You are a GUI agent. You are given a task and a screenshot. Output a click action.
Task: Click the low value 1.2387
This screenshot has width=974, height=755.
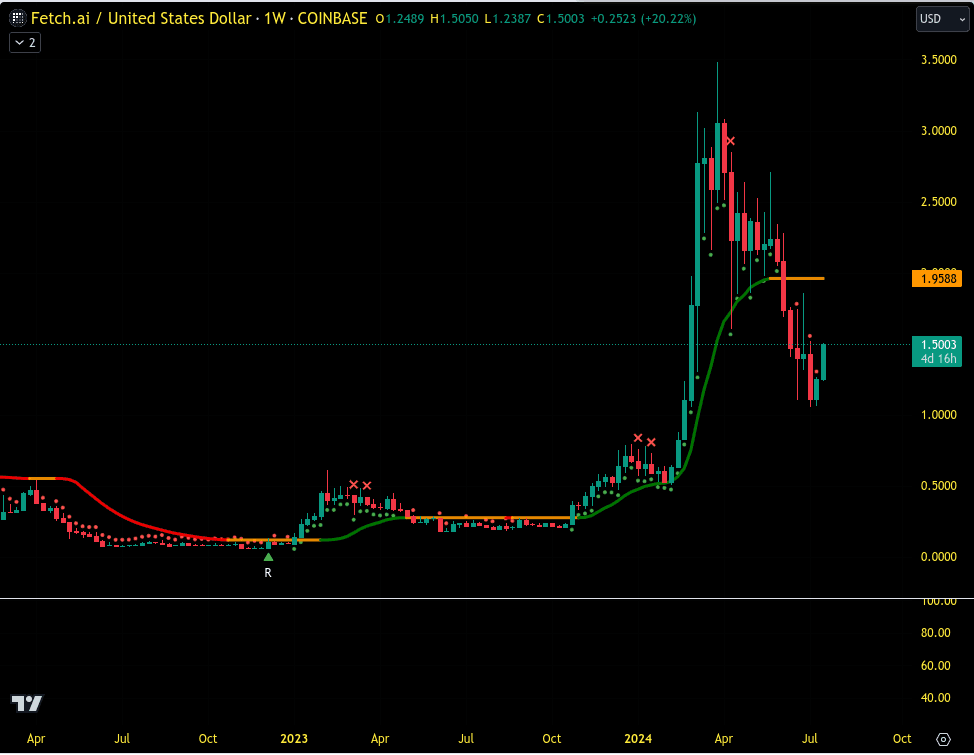(512, 19)
